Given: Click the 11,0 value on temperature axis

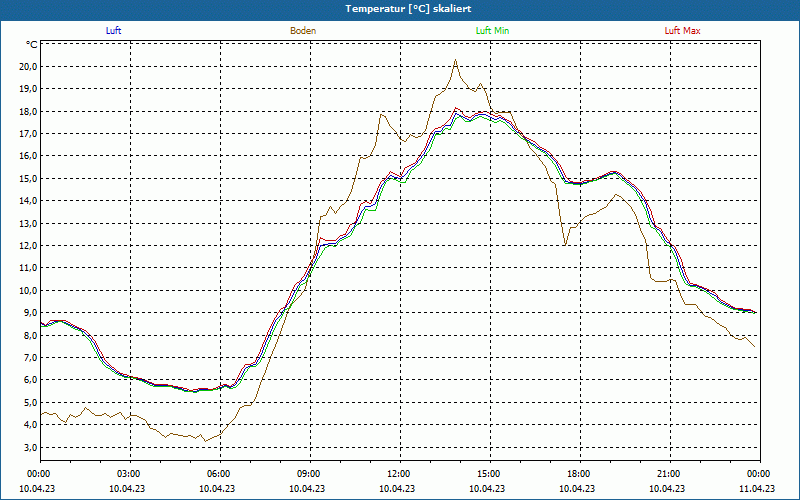Looking at the screenshot, I should click(28, 268).
